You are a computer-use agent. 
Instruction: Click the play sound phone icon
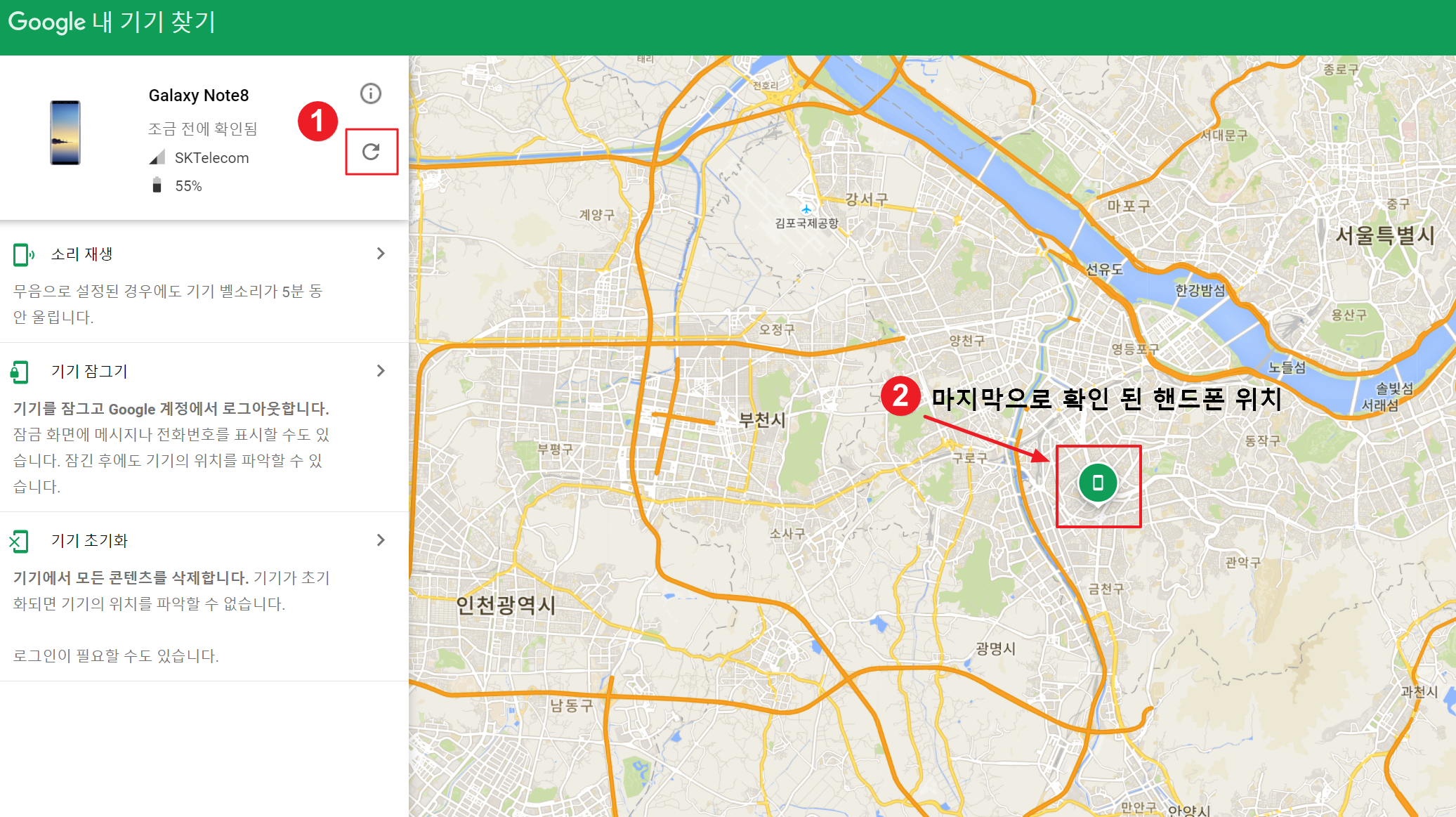[x=23, y=254]
